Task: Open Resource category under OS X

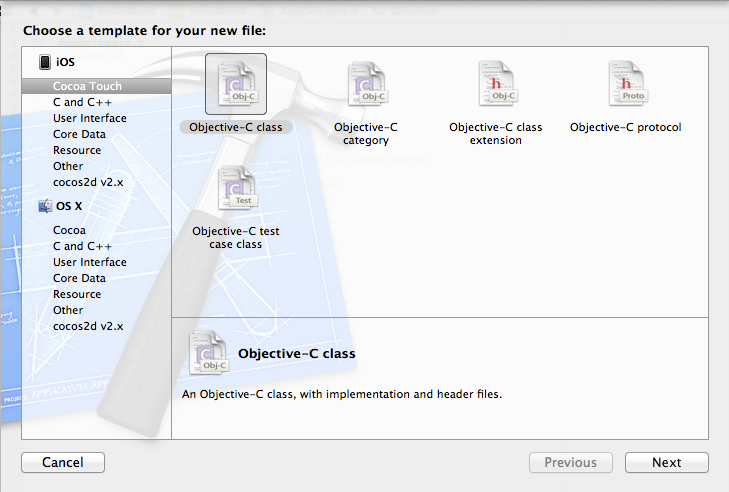Action: pyautogui.click(x=77, y=294)
